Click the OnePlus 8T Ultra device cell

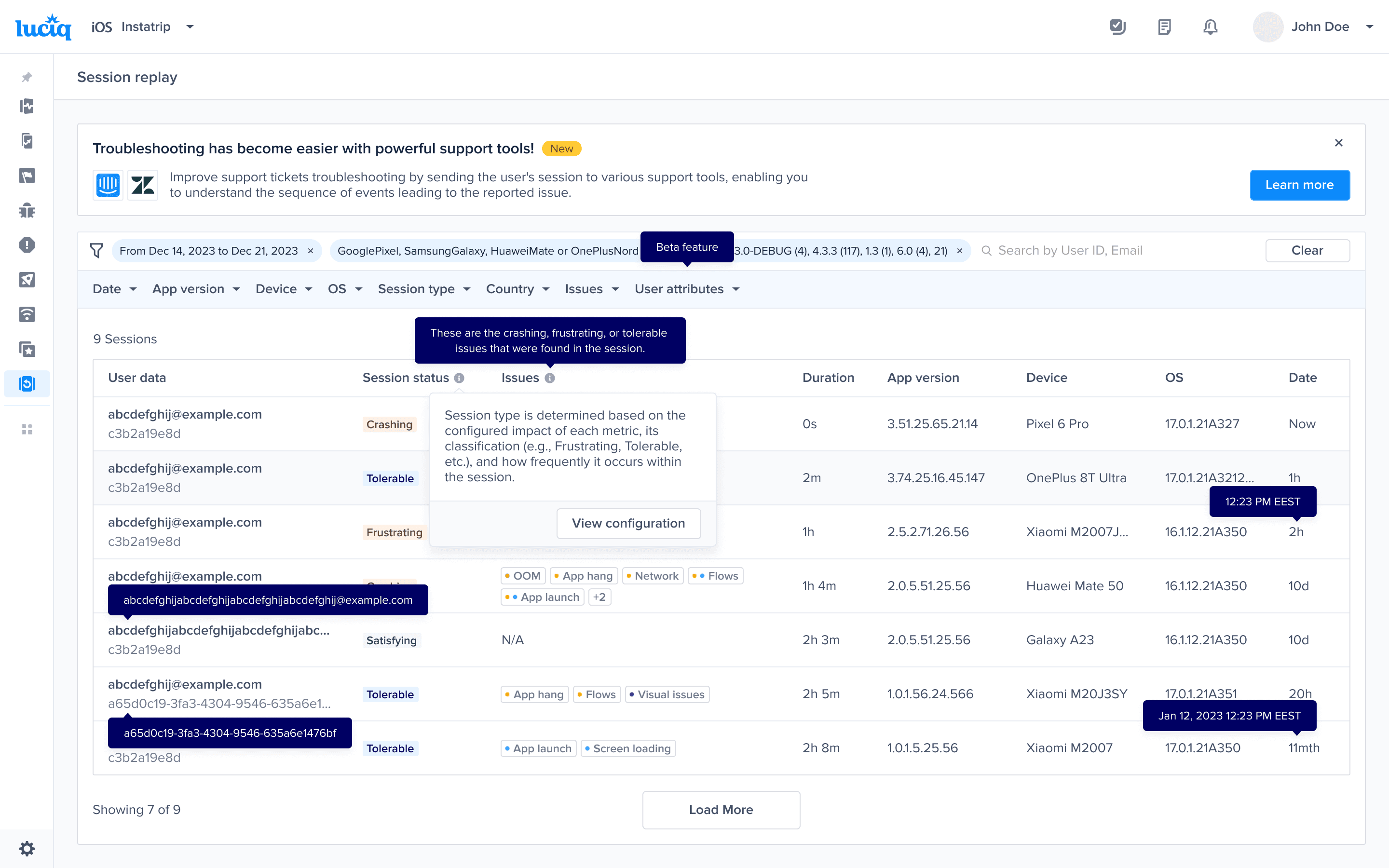click(1076, 477)
